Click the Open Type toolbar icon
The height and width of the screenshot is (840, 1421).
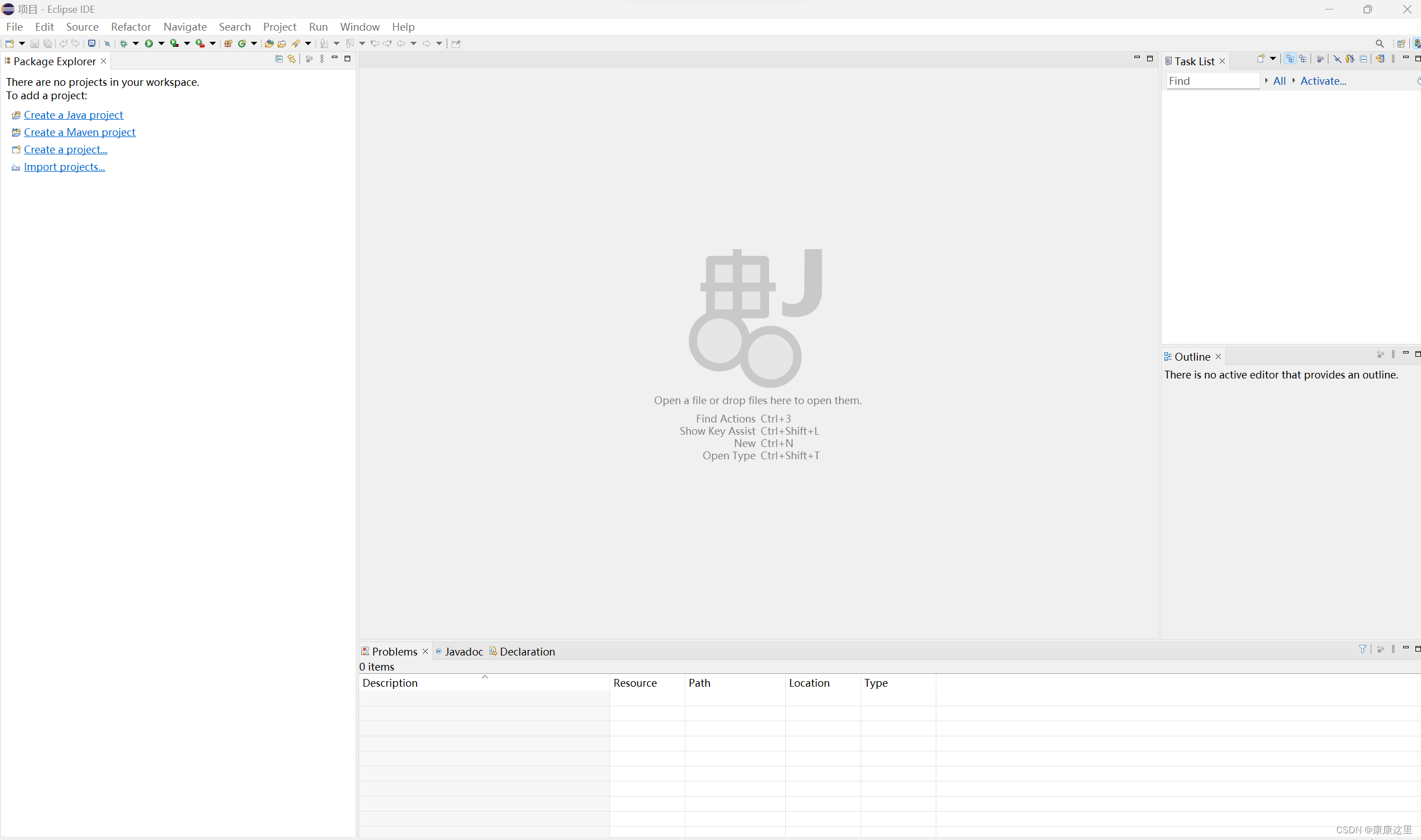point(269,43)
